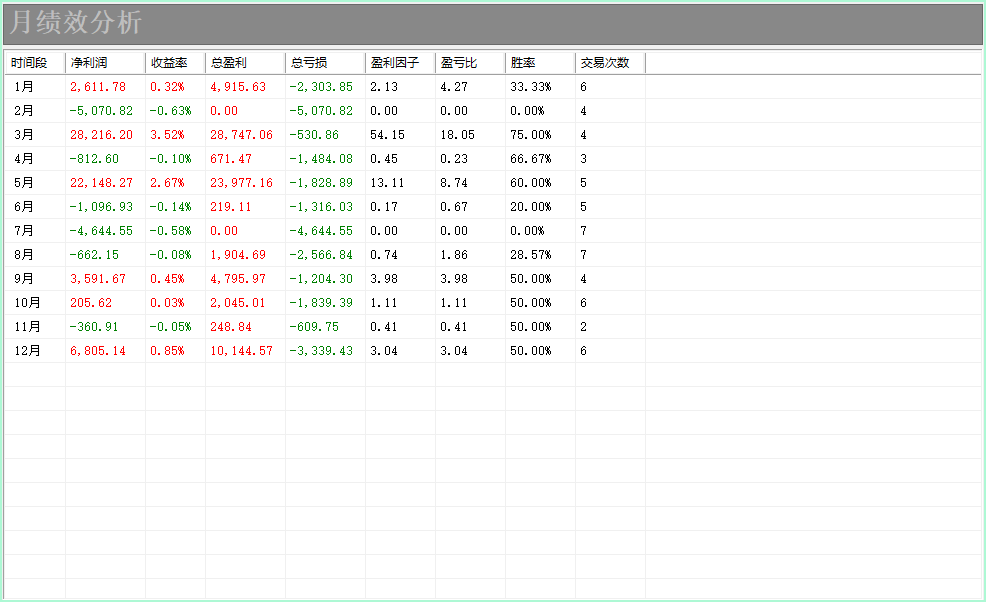Click return rate cell 2.67%
Image resolution: width=986 pixels, height=602 pixels.
[x=167, y=182]
